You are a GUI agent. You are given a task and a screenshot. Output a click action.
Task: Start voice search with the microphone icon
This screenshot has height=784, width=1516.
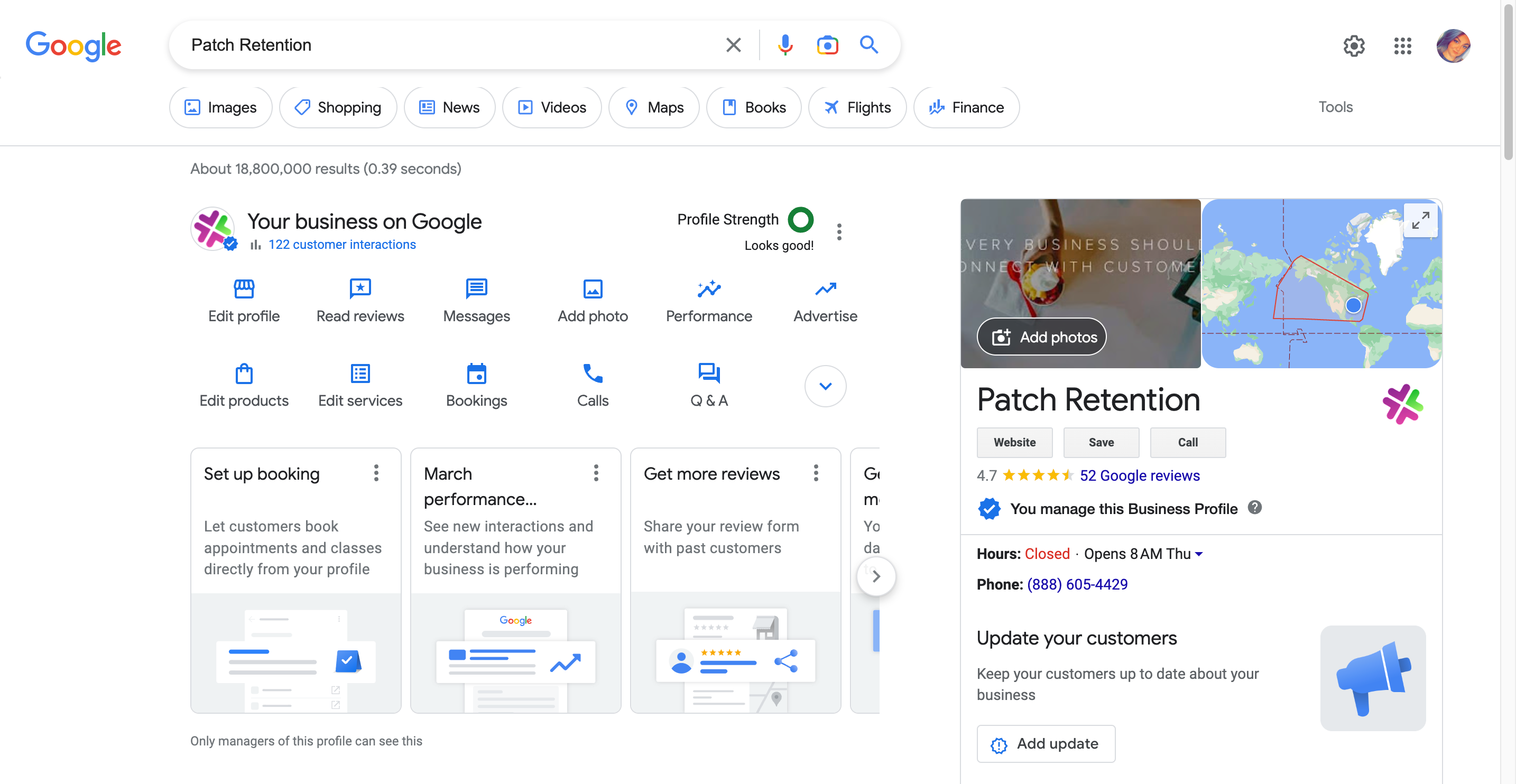click(x=785, y=45)
